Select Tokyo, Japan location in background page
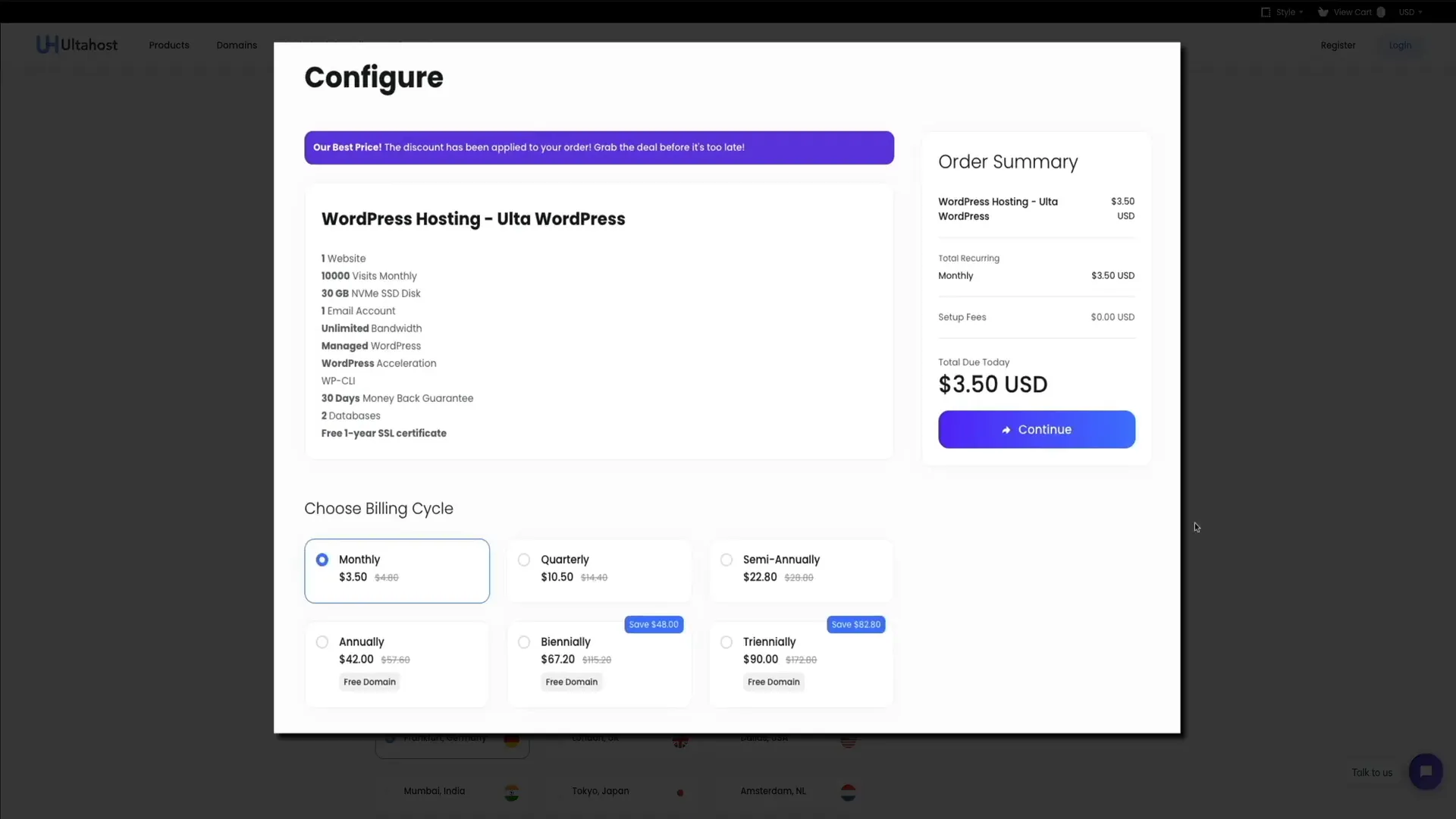Viewport: 1456px width, 819px height. 601,791
